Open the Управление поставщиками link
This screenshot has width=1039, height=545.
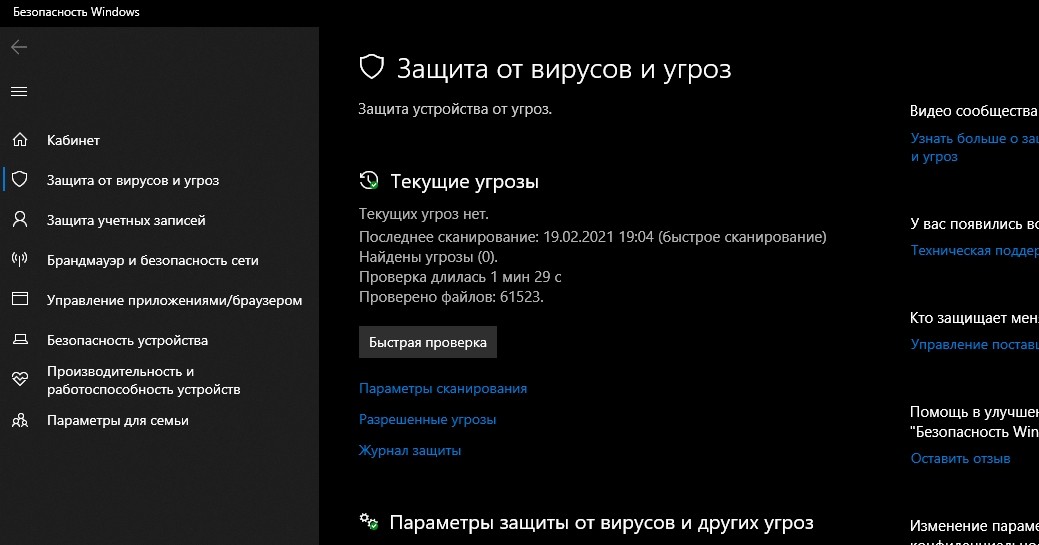click(x=974, y=344)
